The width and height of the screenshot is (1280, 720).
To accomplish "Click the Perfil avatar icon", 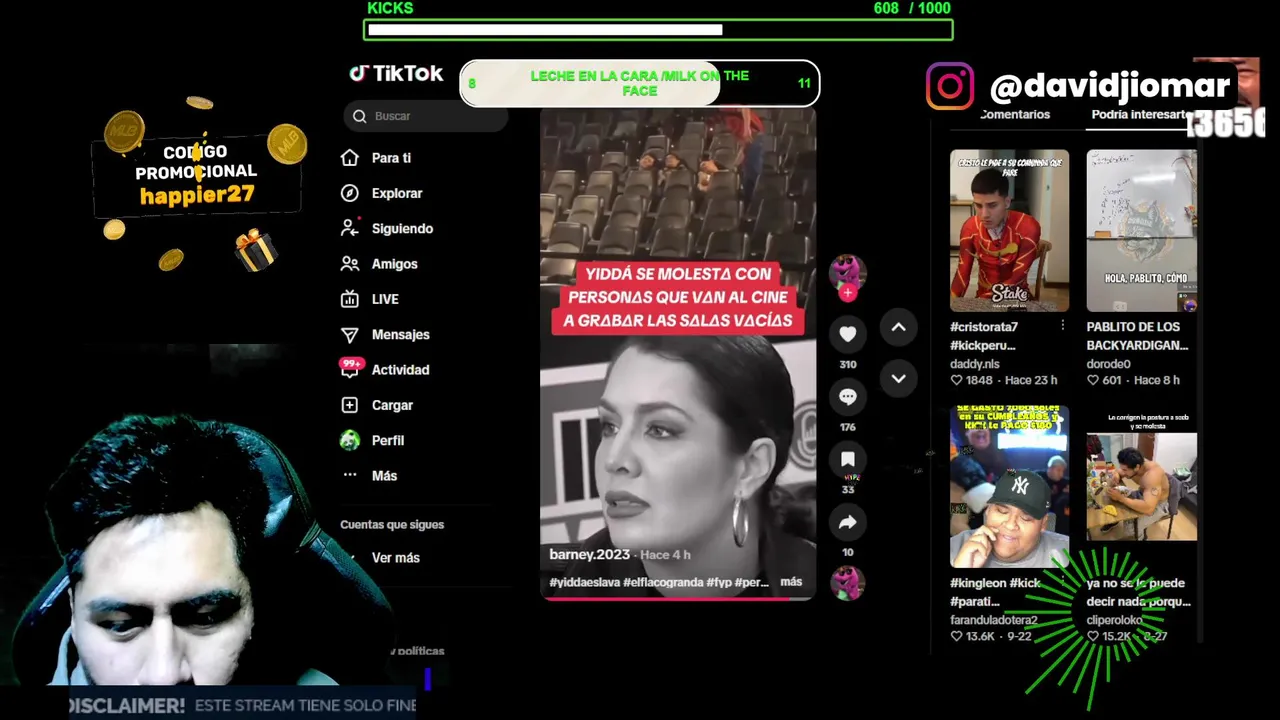I will pos(350,440).
